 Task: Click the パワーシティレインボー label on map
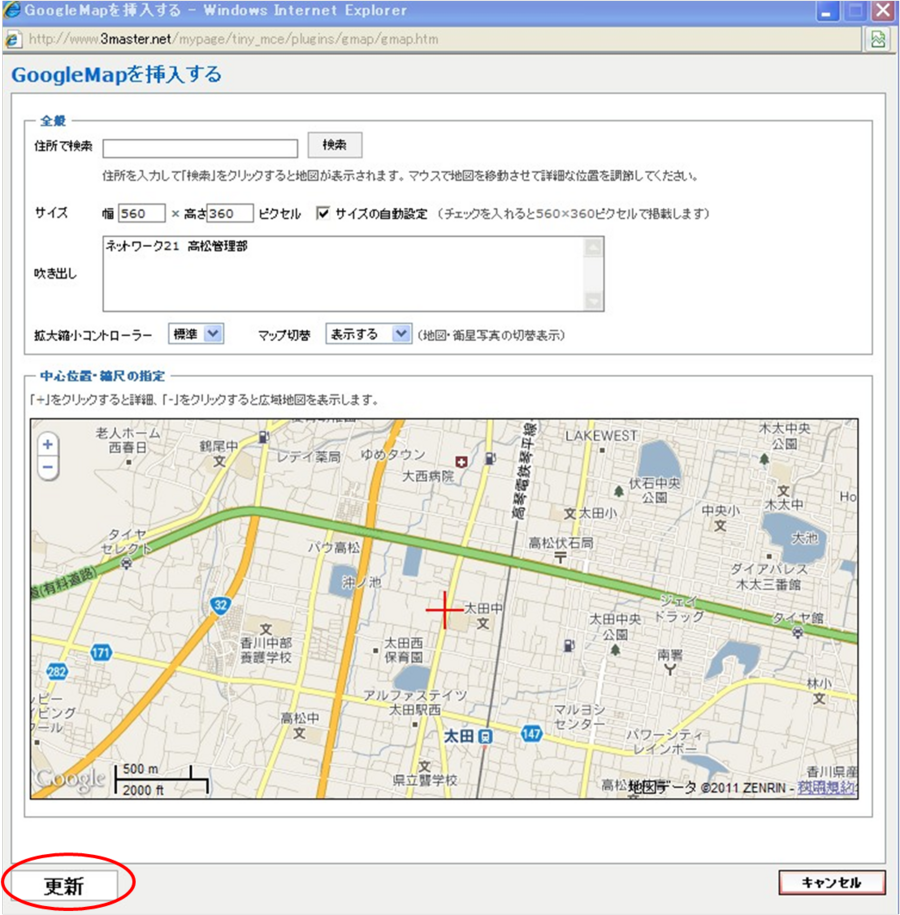click(665, 741)
